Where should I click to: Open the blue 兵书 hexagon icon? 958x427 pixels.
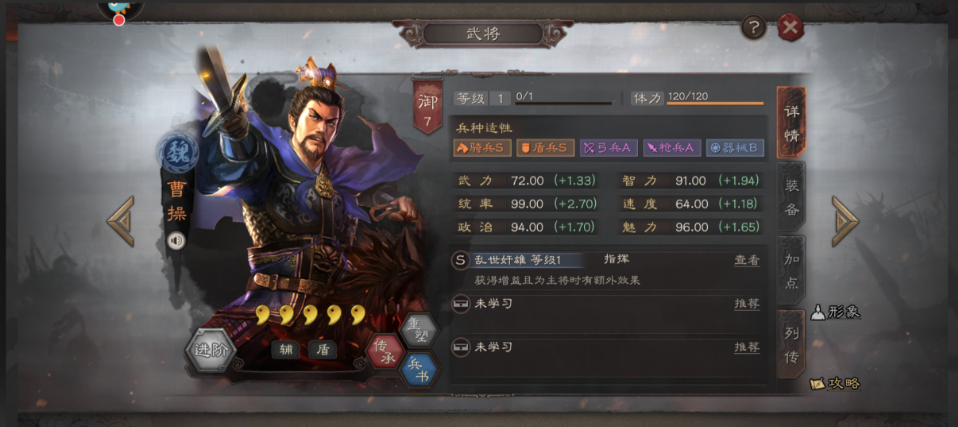(420, 371)
